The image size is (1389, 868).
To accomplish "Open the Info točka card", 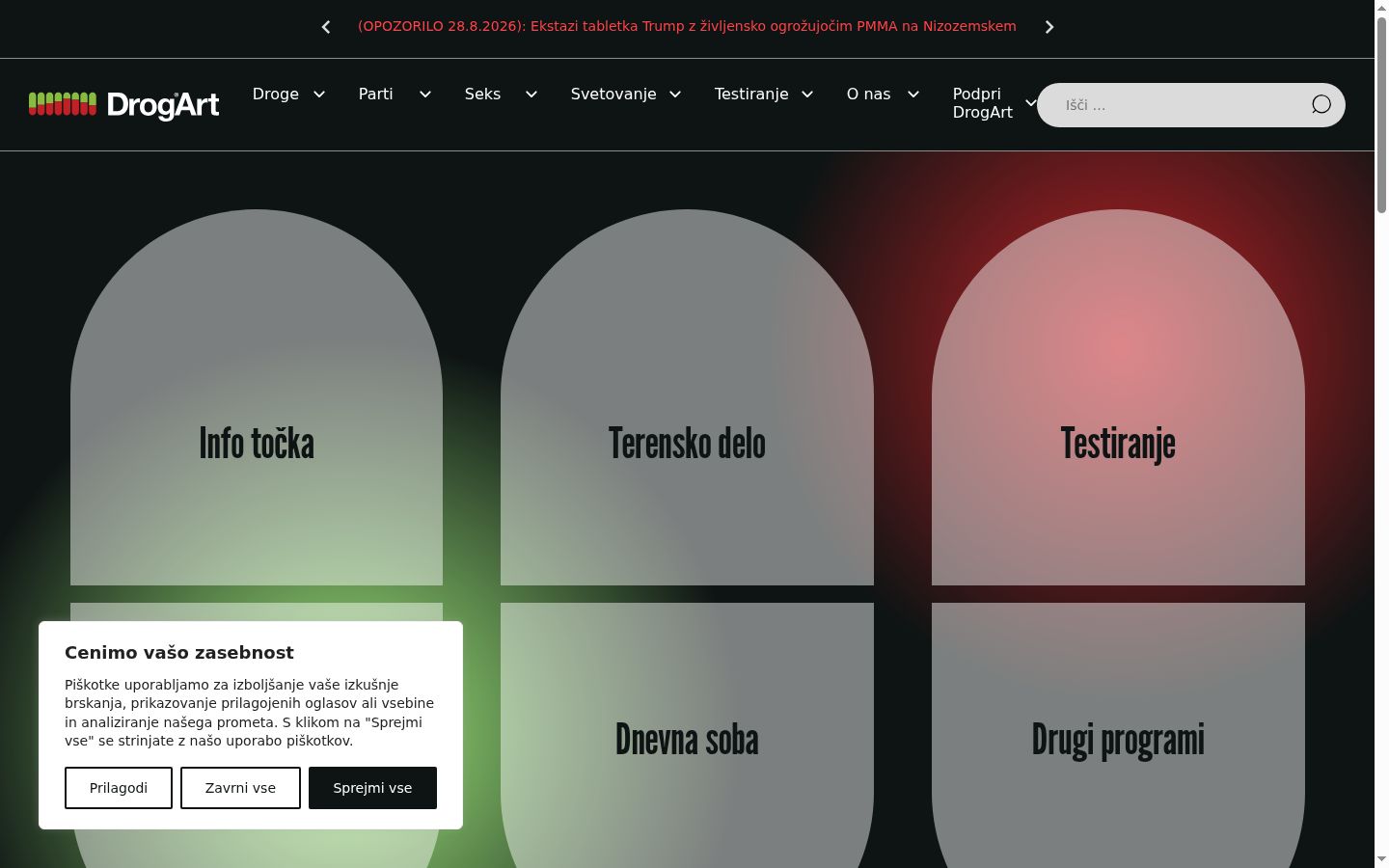I will click(x=257, y=397).
